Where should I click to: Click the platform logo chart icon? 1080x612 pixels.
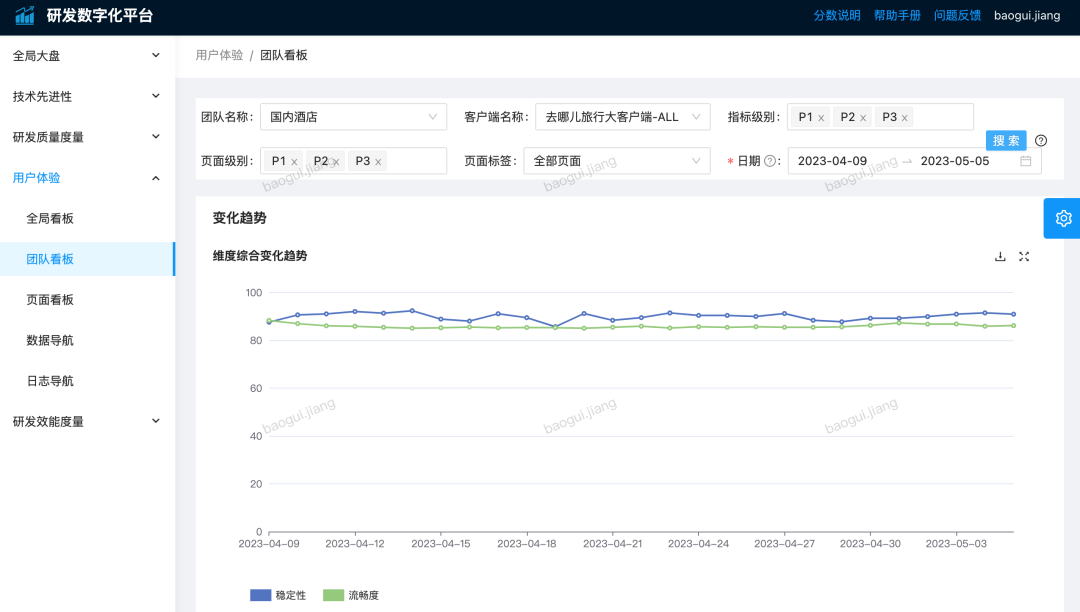25,15
